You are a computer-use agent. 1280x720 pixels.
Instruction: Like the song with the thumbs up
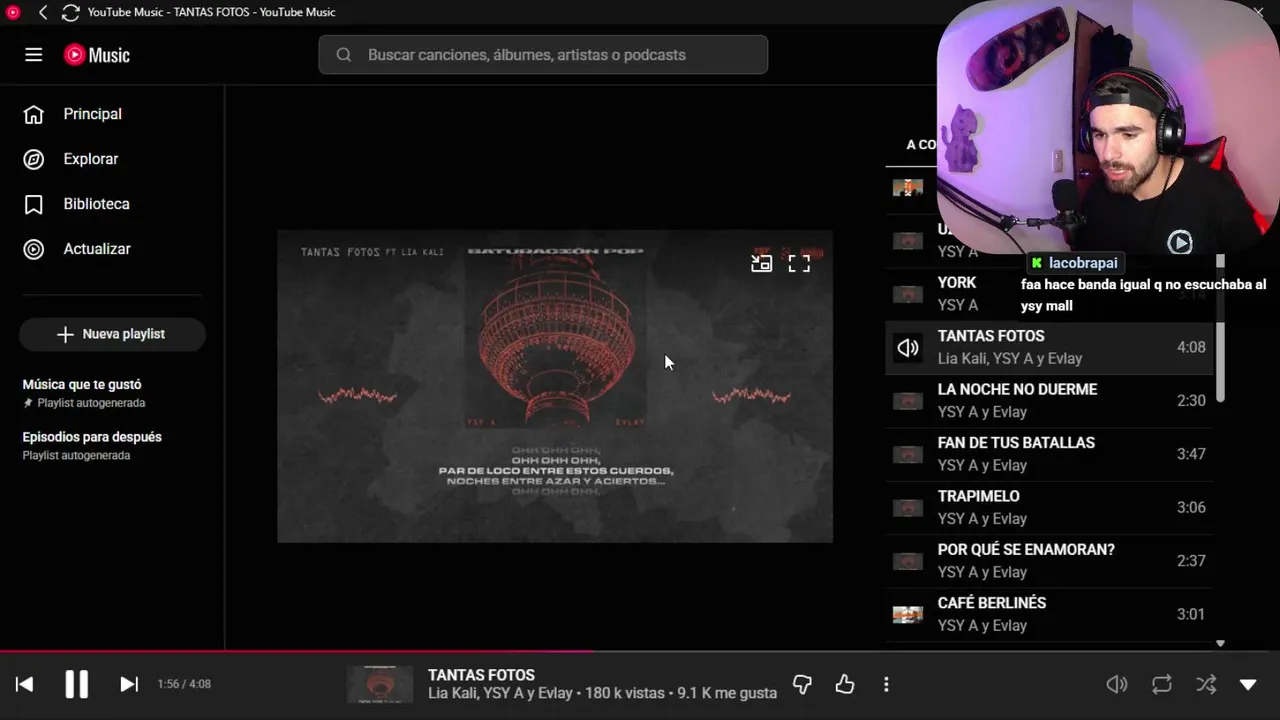coord(845,684)
